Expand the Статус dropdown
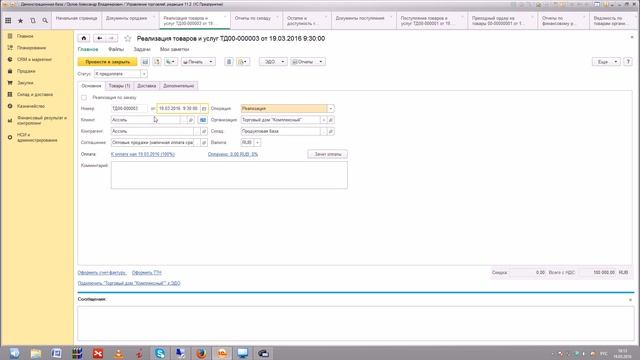 tap(144, 74)
